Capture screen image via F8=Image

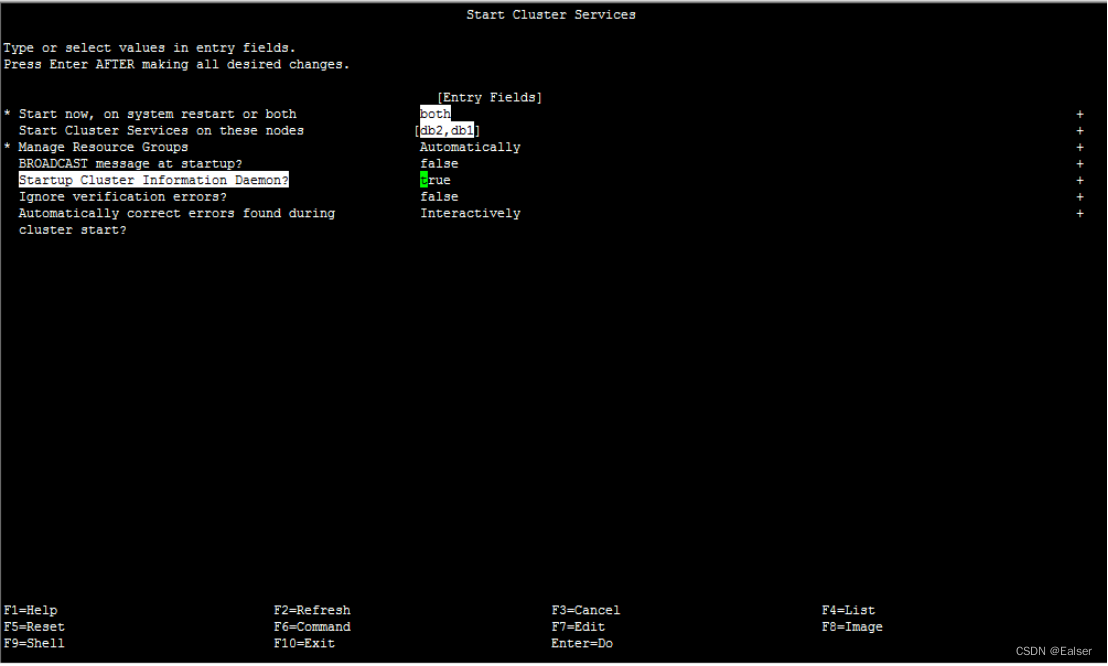point(850,626)
